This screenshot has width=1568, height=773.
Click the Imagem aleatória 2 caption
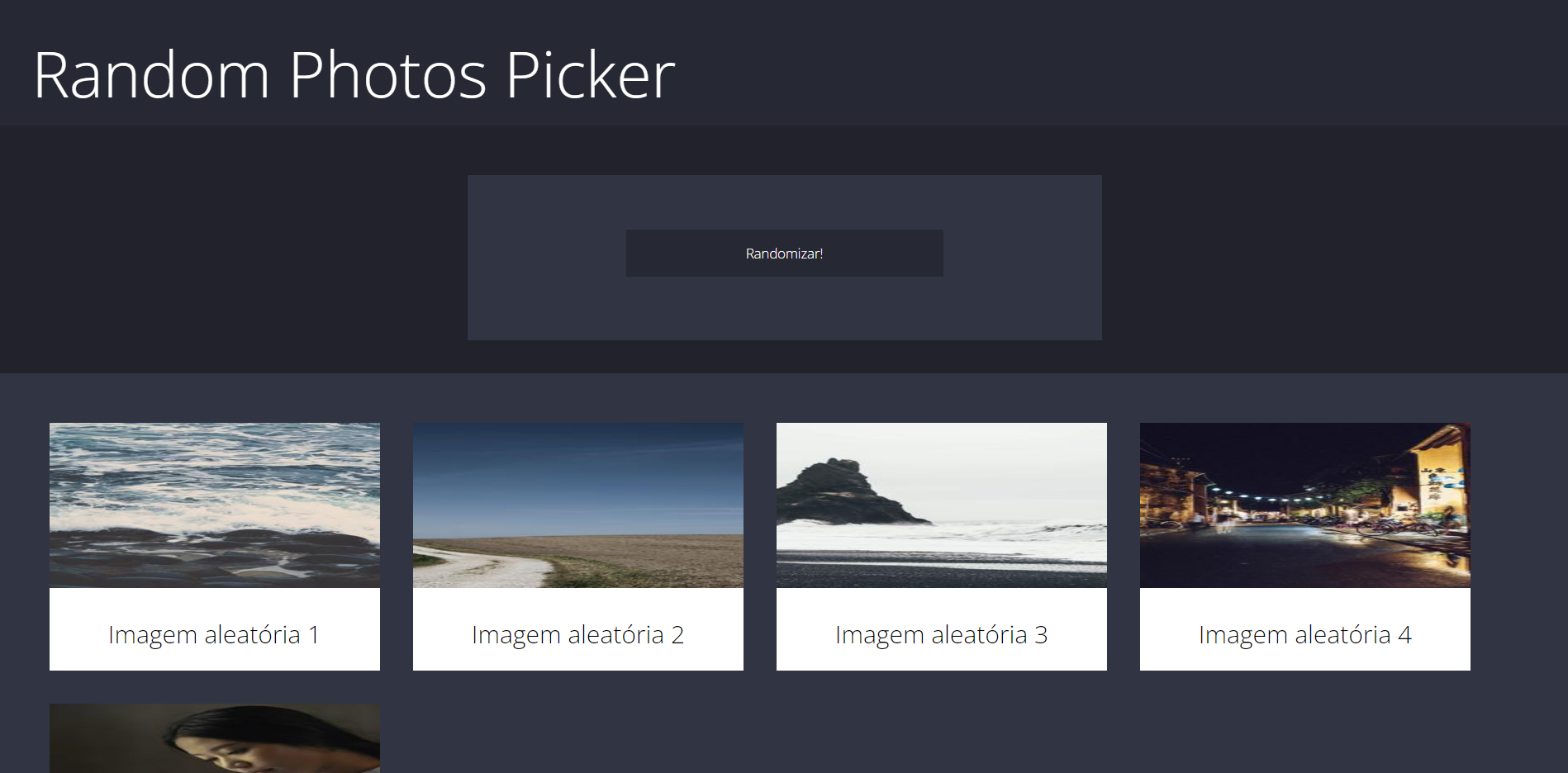click(x=577, y=634)
